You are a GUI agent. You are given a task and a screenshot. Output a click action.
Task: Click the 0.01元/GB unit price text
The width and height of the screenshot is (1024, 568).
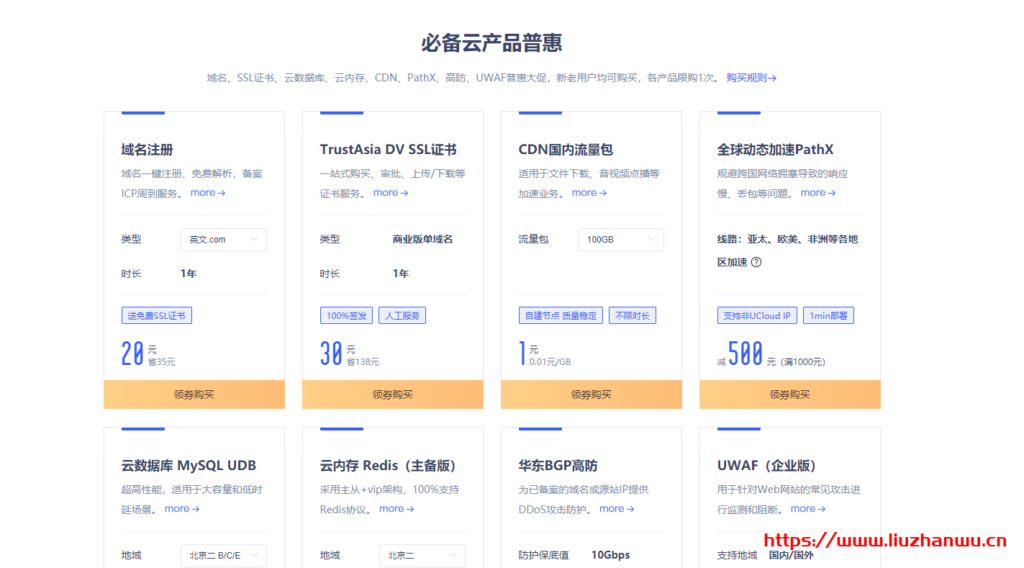click(550, 362)
